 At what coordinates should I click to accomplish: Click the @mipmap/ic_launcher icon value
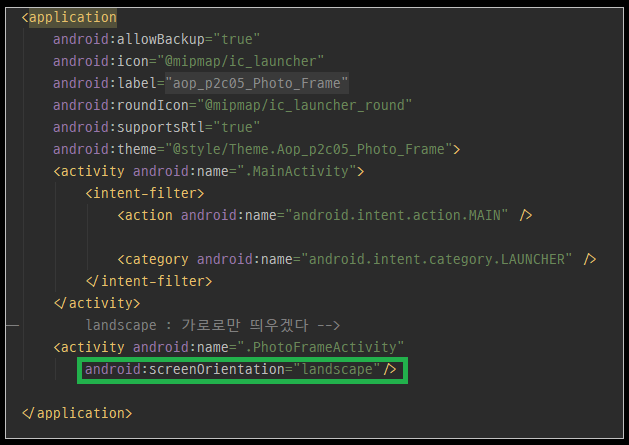coord(240,61)
